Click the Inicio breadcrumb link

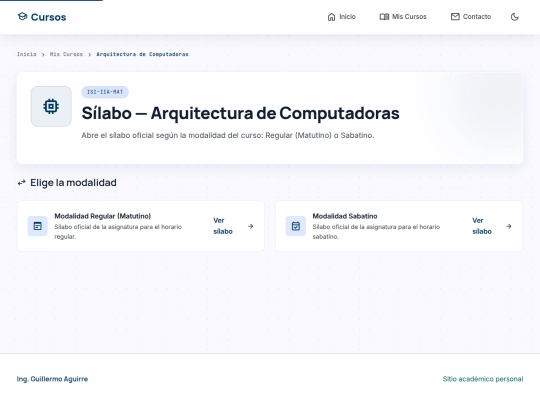[27, 54]
